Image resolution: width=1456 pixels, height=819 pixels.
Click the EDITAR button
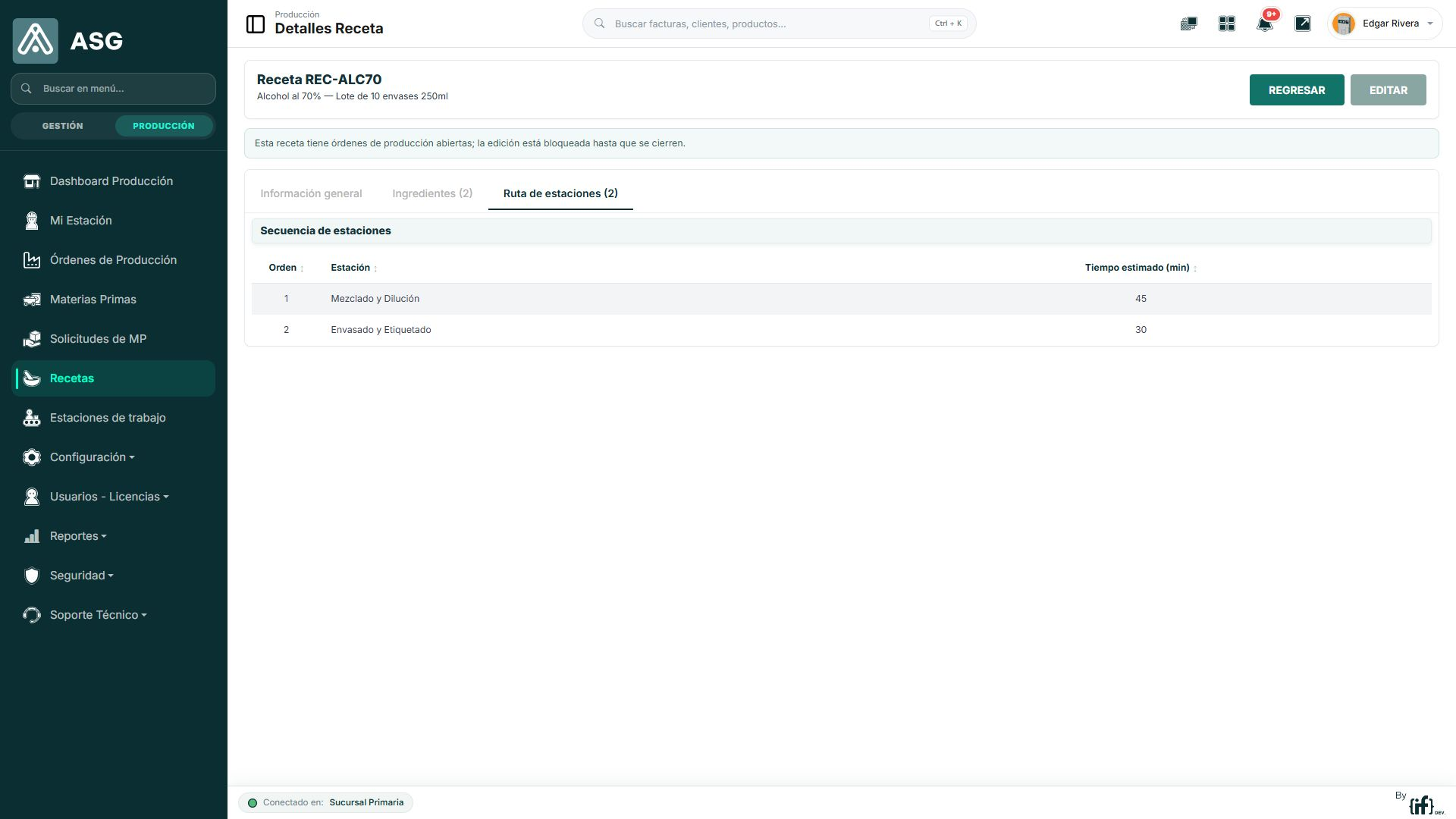1388,90
